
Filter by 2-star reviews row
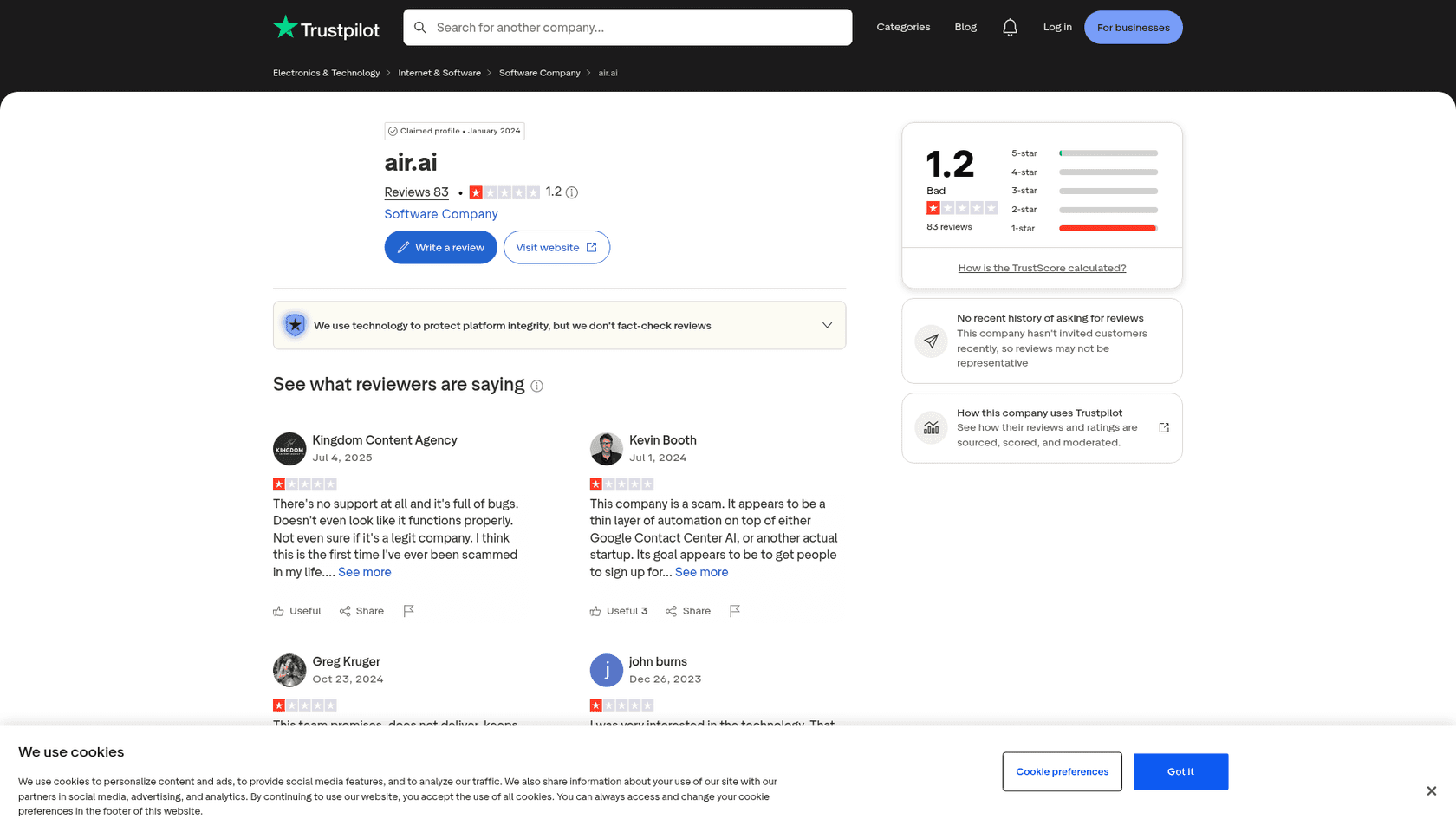pyautogui.click(x=1084, y=210)
